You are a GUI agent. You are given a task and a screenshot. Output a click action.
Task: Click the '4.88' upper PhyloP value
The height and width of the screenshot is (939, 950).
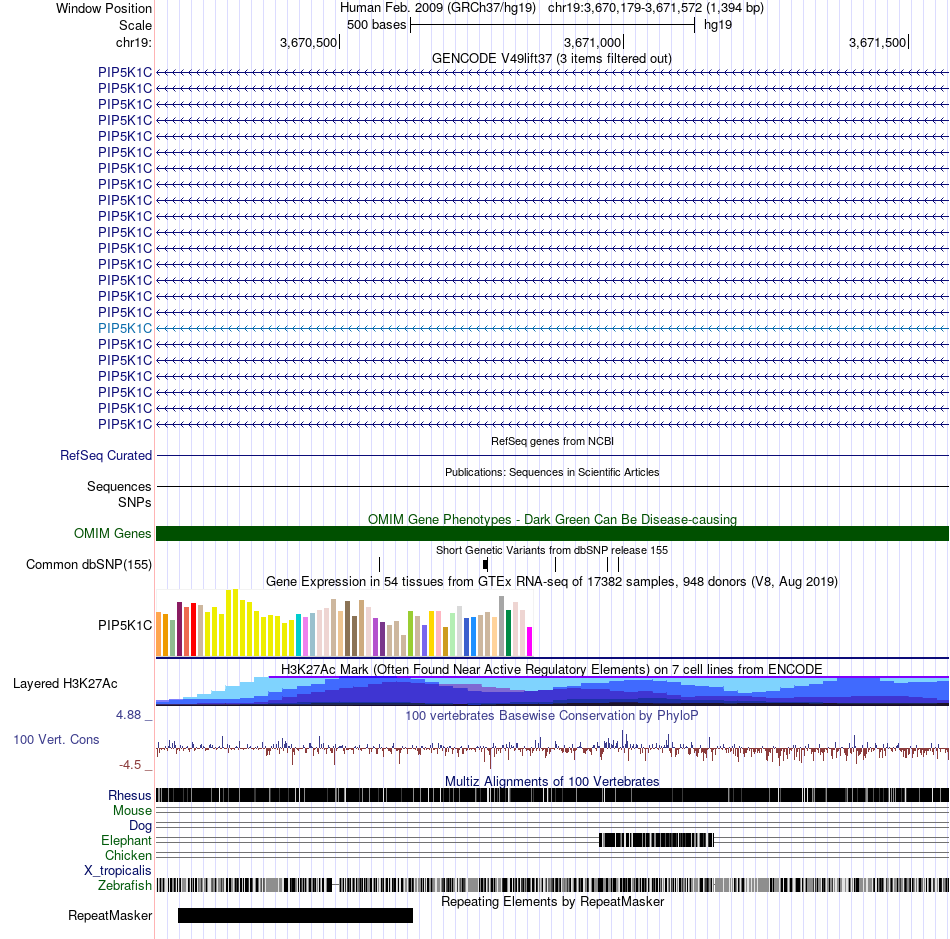coord(128,715)
